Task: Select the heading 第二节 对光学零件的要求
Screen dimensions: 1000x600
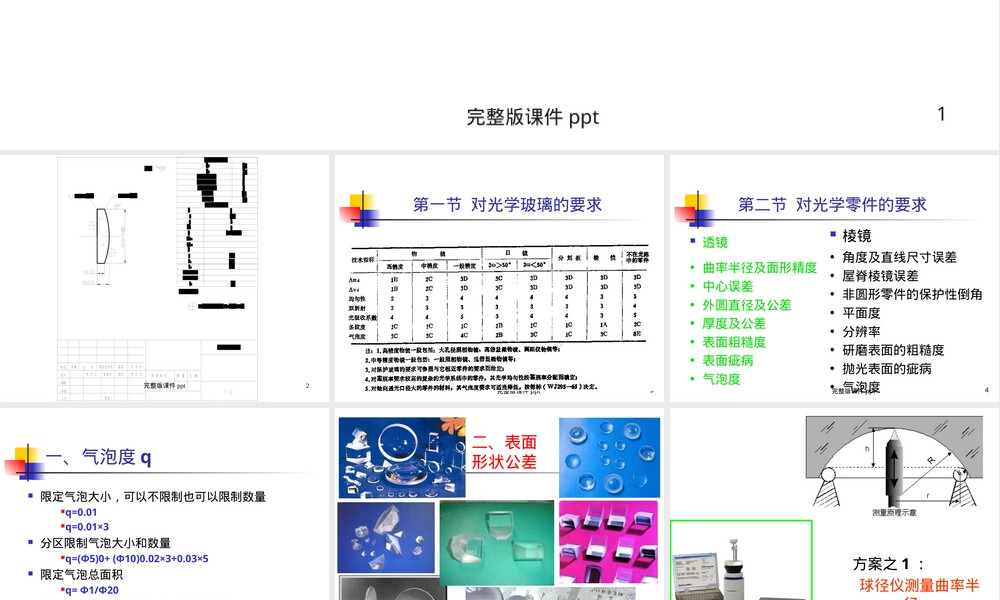Action: click(832, 205)
